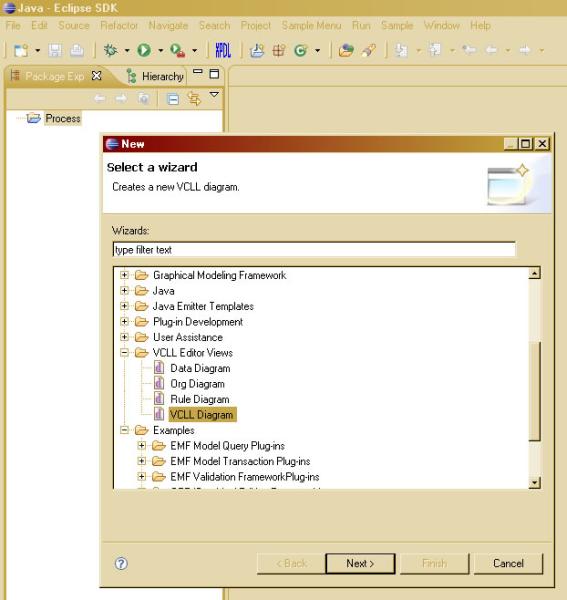Screen dimensions: 567x600
Task: Click the Next Annotation toolbar icon
Action: 401,50
